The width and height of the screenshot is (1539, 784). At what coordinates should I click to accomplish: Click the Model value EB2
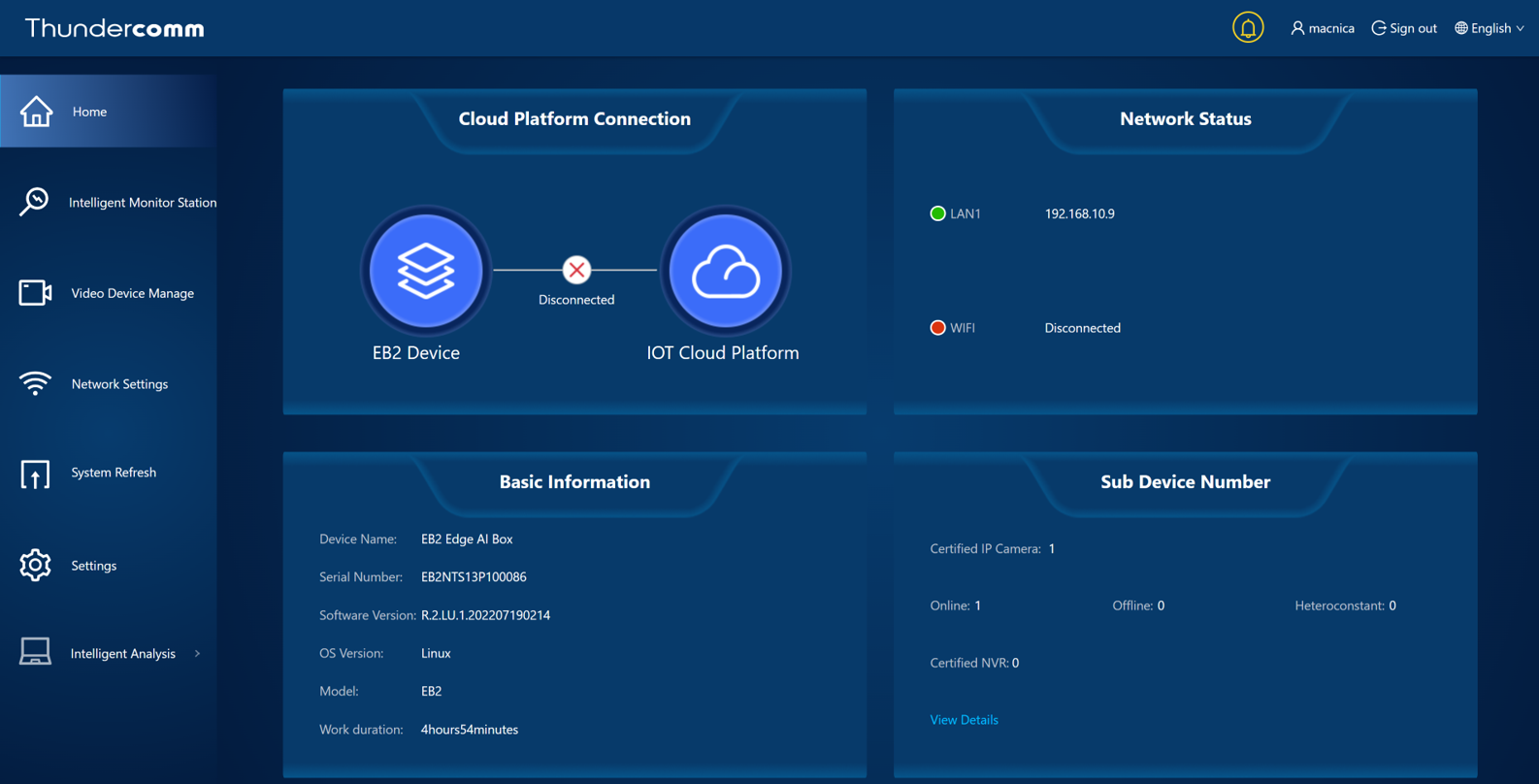coord(431,692)
